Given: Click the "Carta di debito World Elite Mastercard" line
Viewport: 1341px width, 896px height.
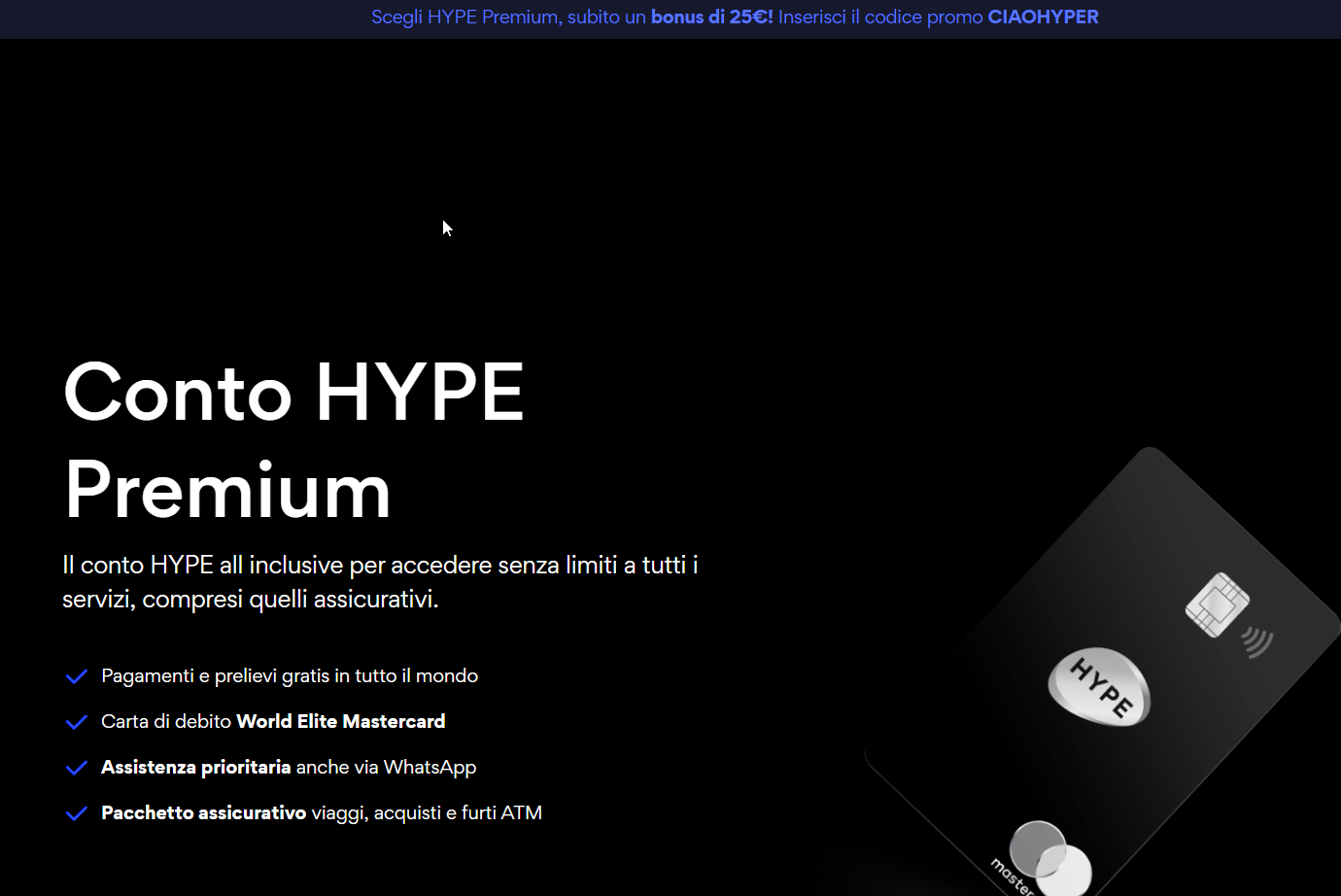Looking at the screenshot, I should pos(273,722).
